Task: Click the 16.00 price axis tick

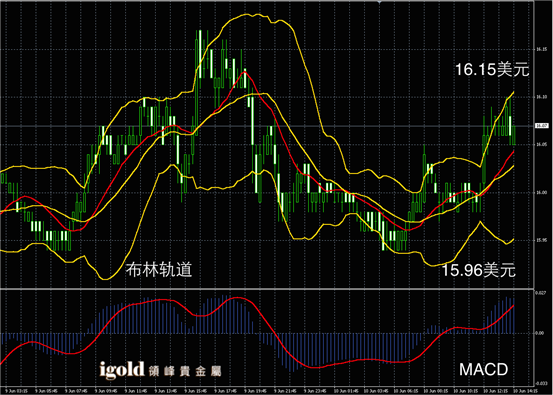Action: click(542, 193)
